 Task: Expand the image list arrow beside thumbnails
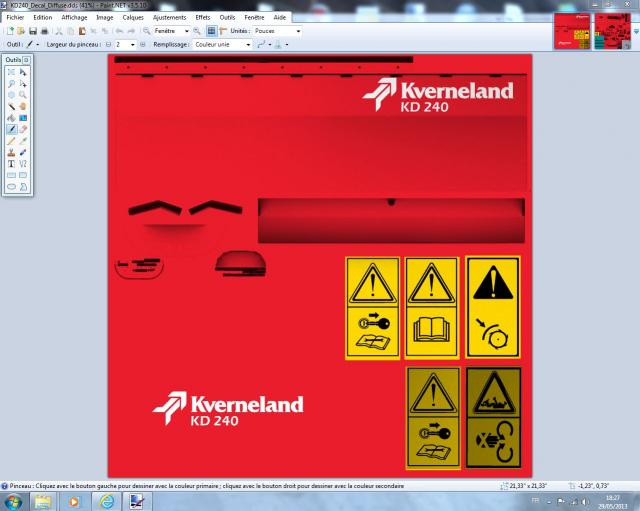[636, 31]
